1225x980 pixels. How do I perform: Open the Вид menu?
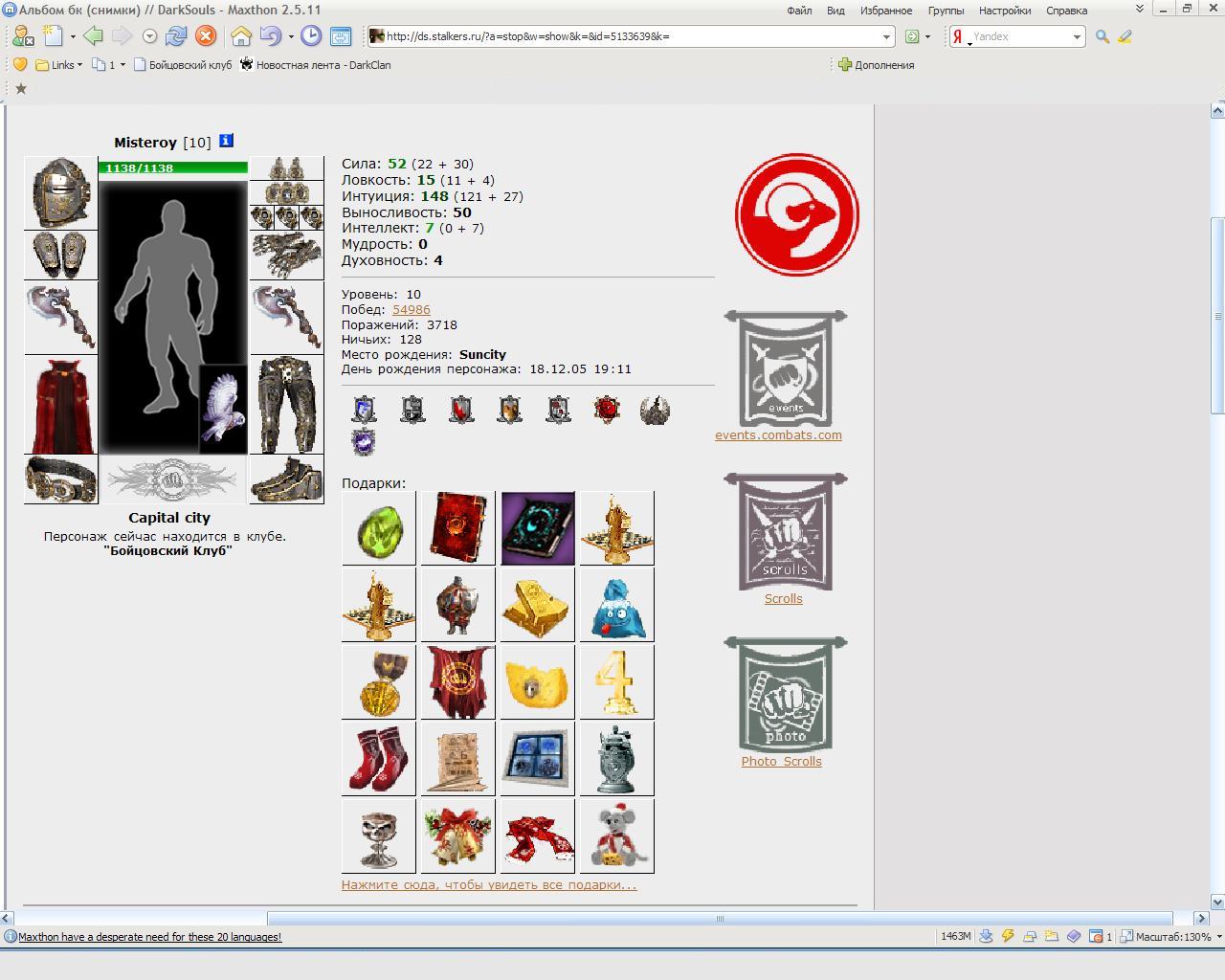point(835,11)
